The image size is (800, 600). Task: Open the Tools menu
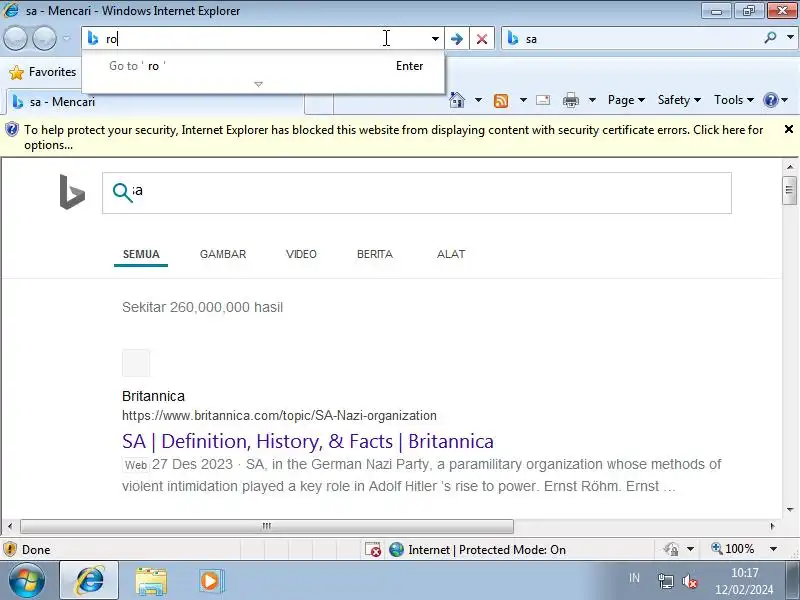734,100
